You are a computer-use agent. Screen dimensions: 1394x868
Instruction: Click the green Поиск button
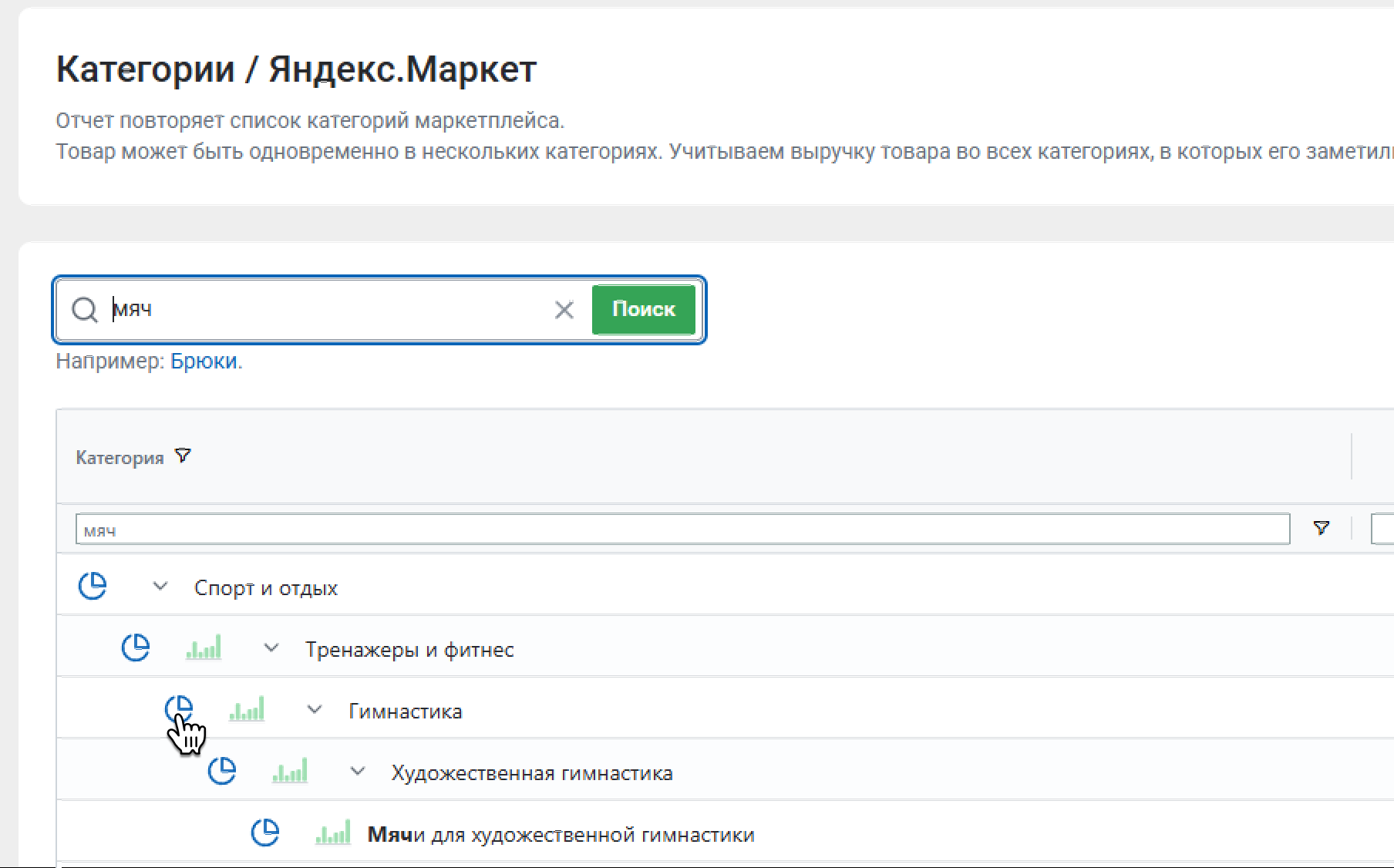644,309
